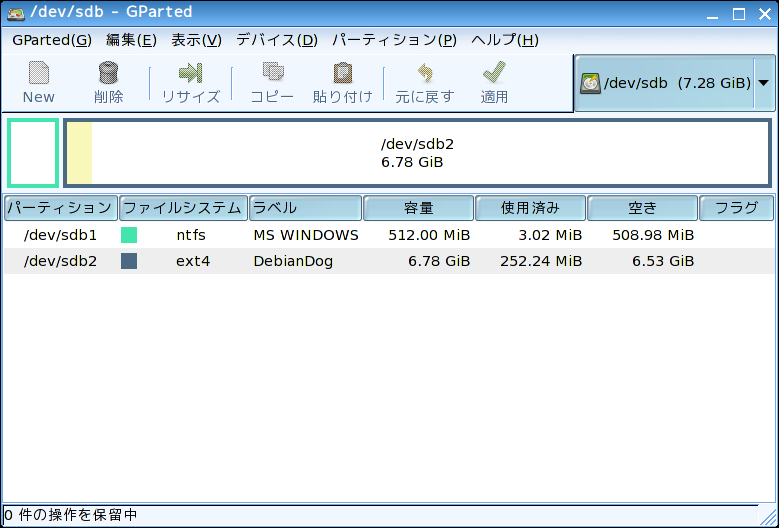Select the /dev/sdb2 partition row
This screenshot has height=528, width=779.
tap(389, 261)
